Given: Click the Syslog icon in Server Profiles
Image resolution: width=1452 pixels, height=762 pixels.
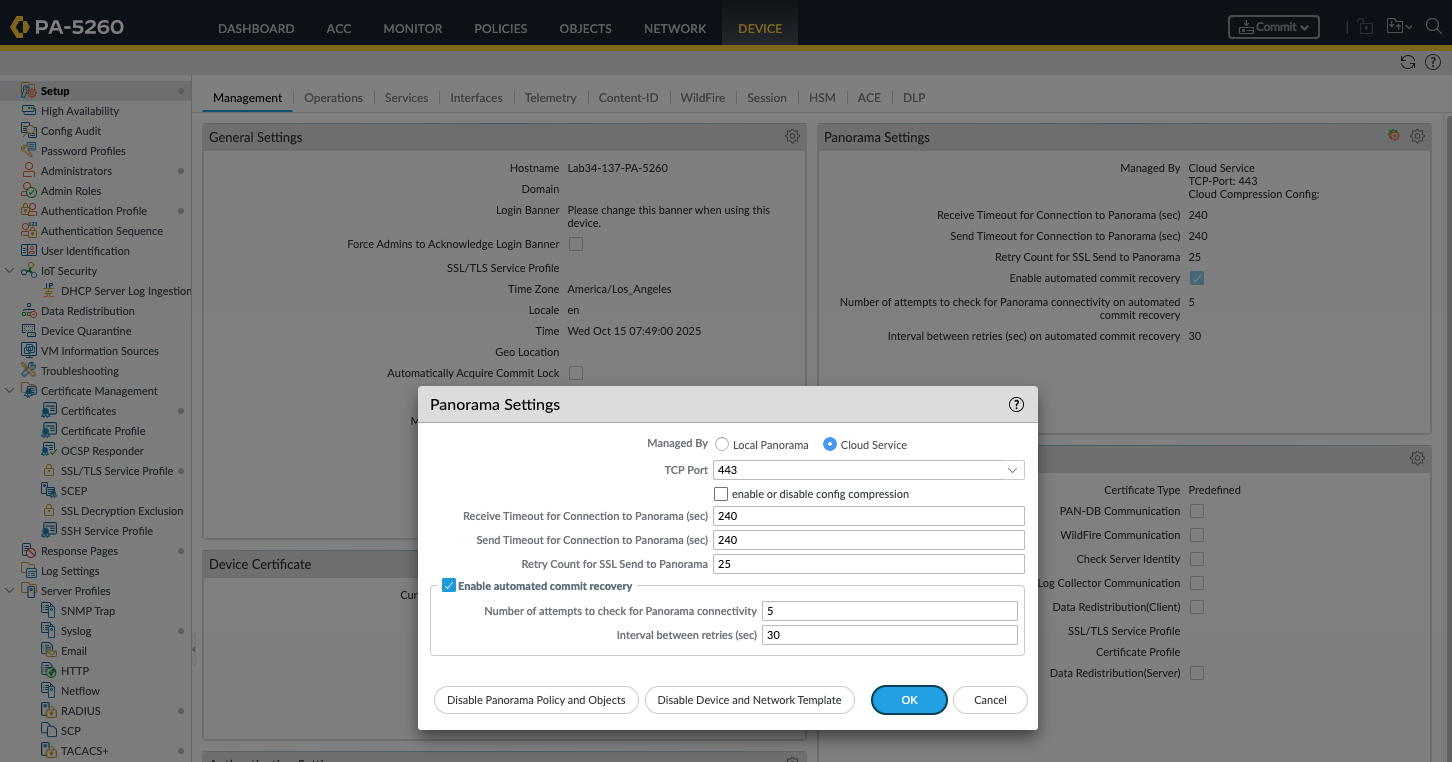Looking at the screenshot, I should click(x=49, y=631).
